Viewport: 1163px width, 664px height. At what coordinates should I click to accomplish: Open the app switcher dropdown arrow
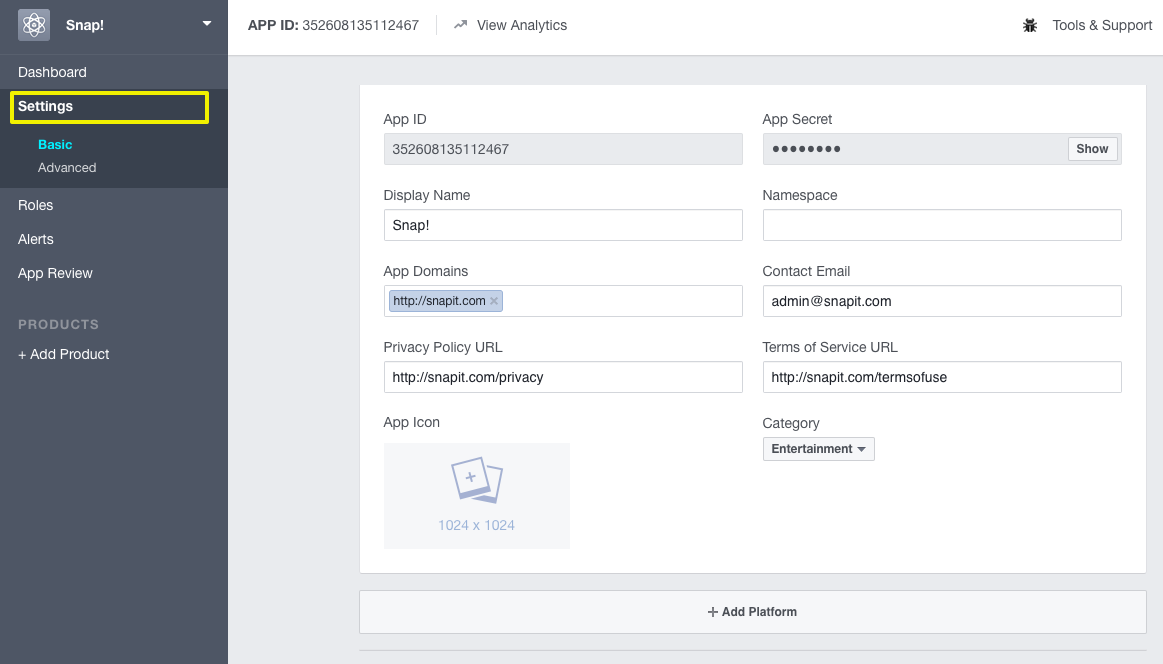point(207,24)
